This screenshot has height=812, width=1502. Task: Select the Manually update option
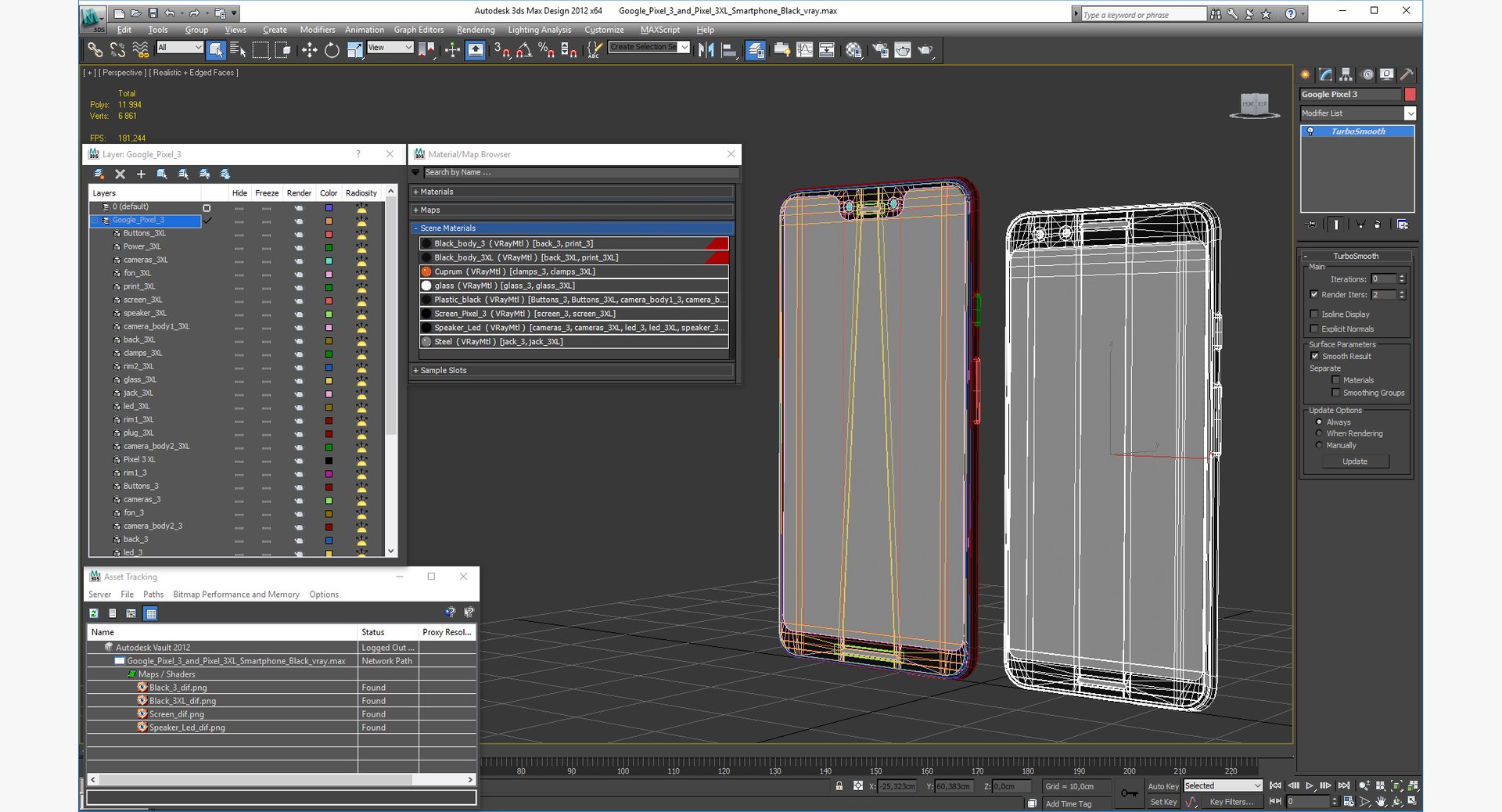[1319, 445]
